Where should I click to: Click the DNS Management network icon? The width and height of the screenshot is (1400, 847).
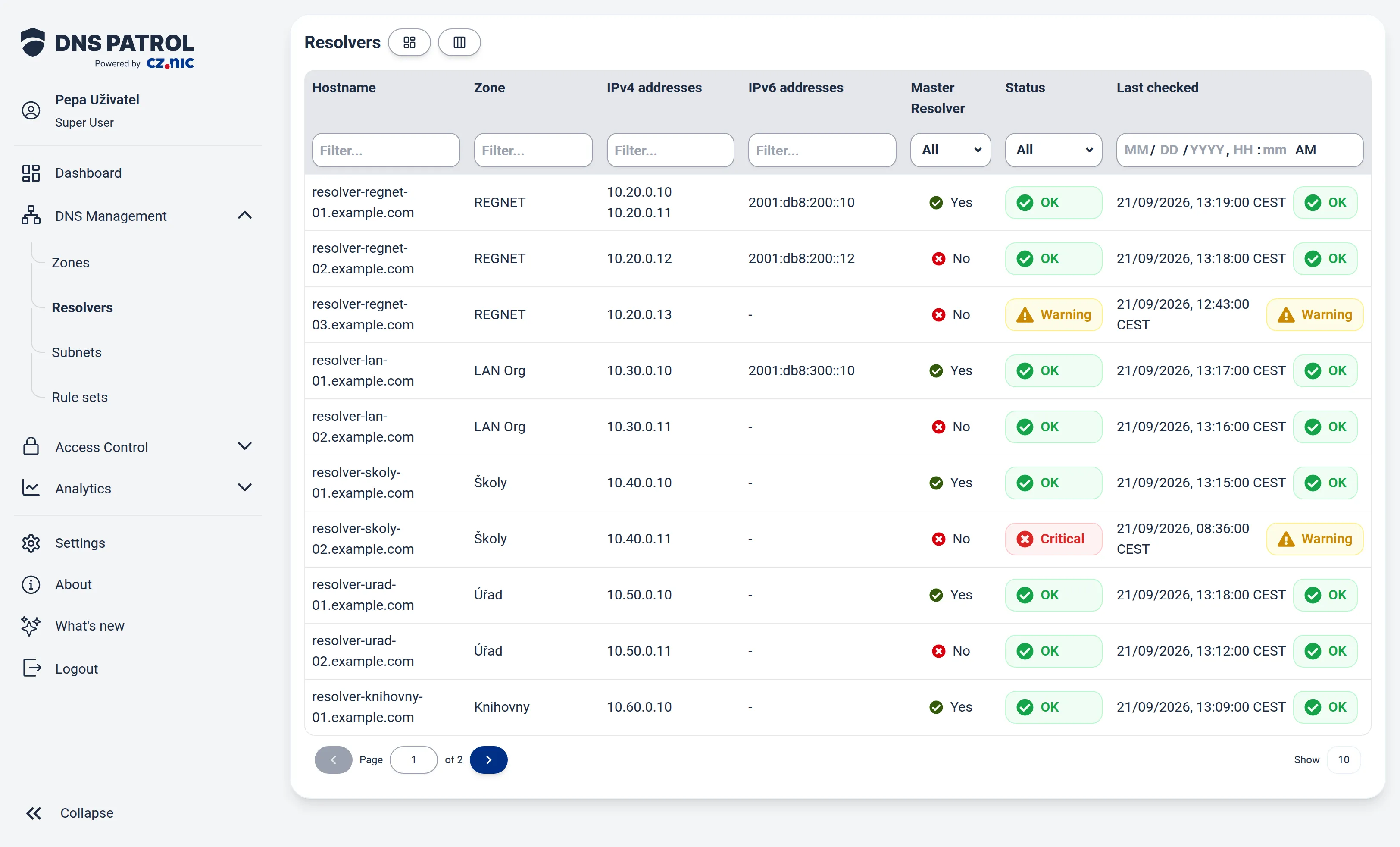click(31, 216)
